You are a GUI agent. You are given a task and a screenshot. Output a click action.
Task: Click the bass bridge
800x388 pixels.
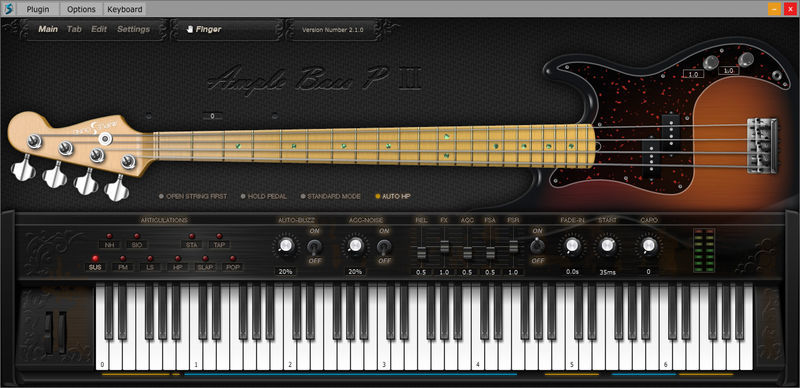tap(763, 145)
